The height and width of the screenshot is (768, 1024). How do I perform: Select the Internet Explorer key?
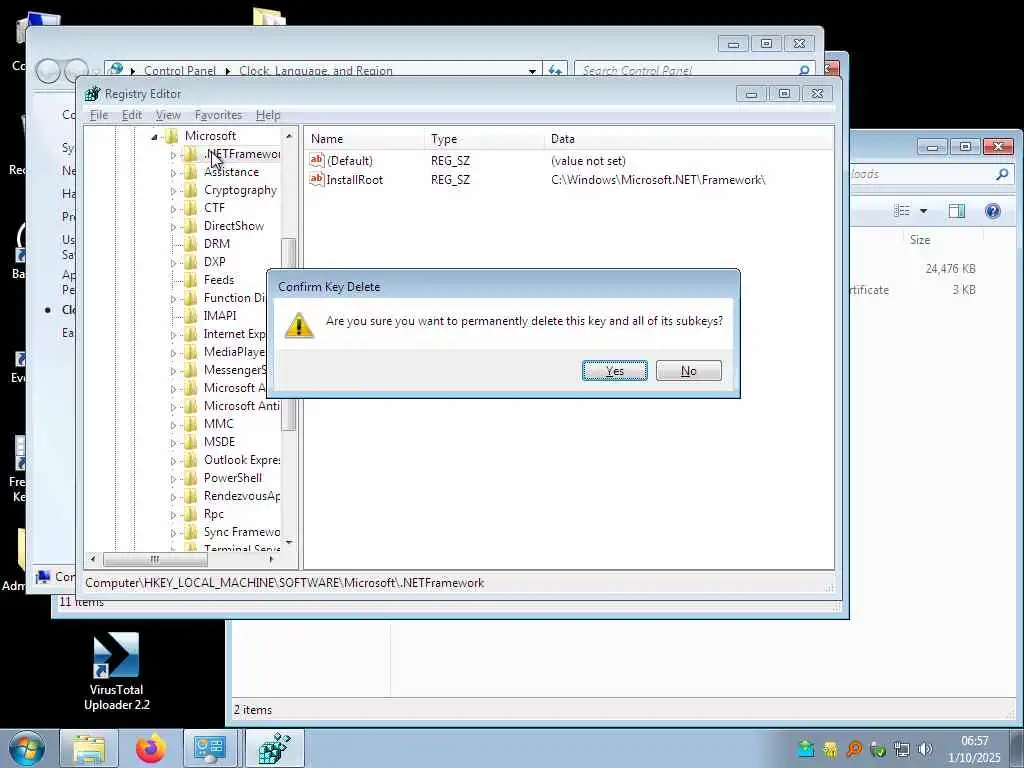point(234,334)
